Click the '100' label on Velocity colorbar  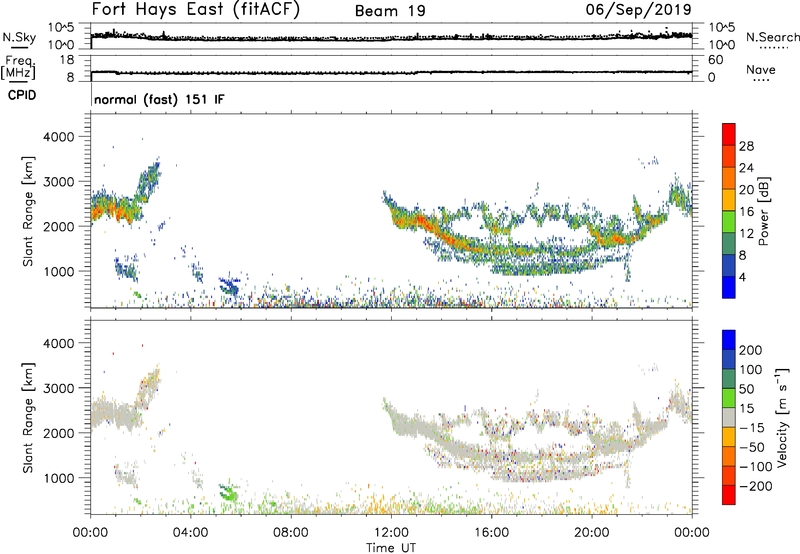[x=751, y=370]
